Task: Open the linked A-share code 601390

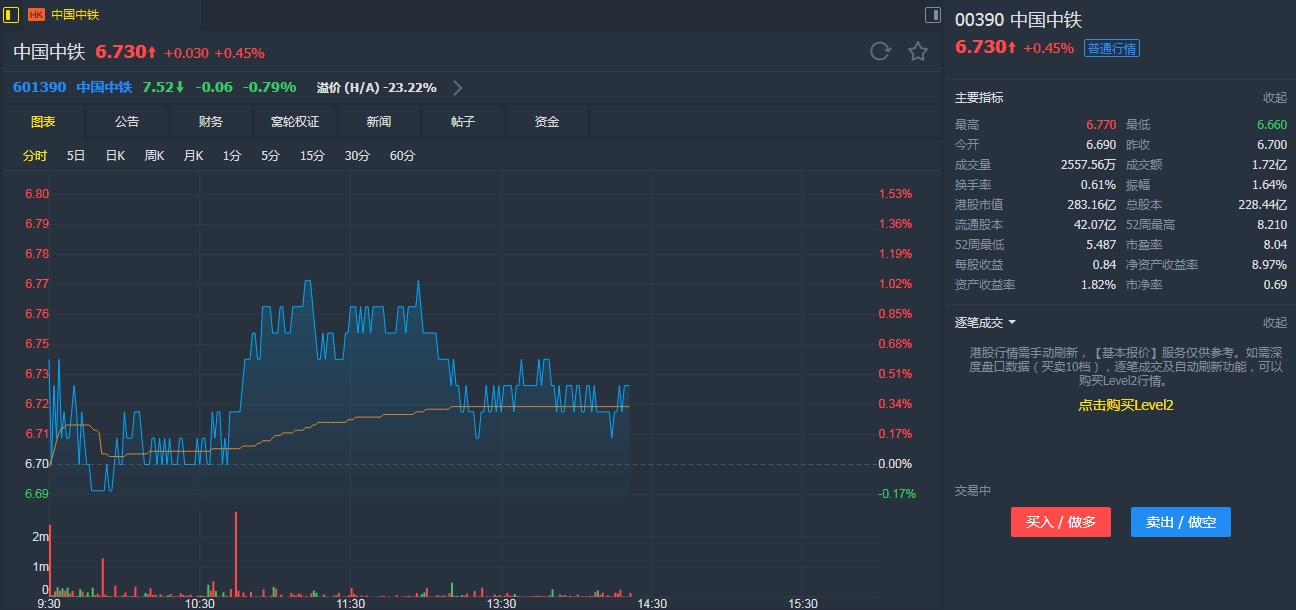Action: click(40, 87)
